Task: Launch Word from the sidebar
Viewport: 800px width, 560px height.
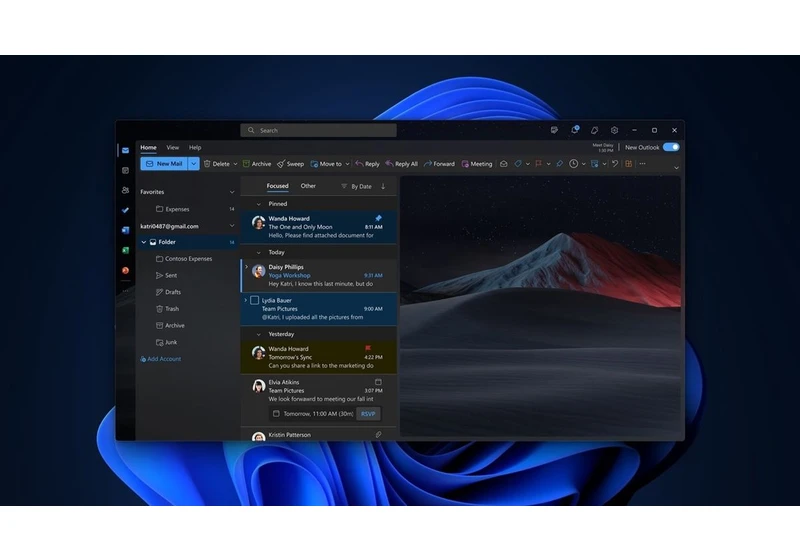Action: point(126,230)
